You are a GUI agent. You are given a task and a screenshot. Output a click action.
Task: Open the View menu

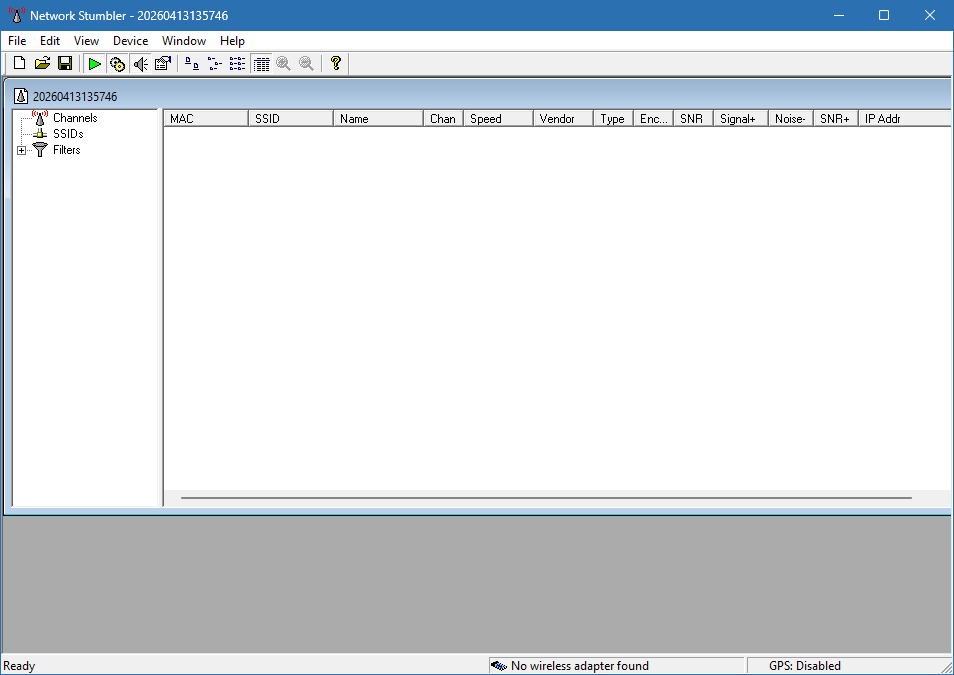86,41
